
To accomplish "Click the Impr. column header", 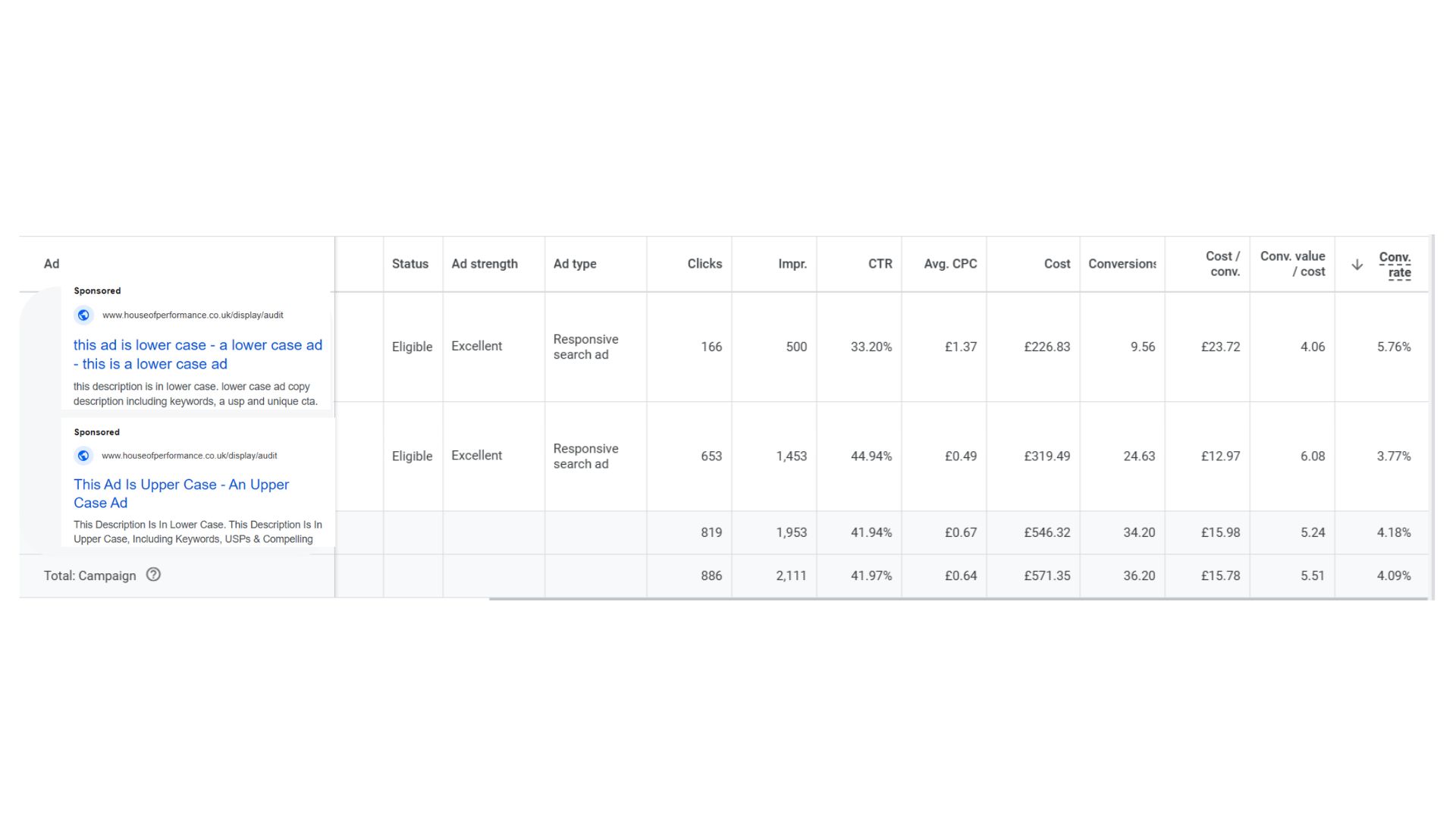I will click(792, 264).
